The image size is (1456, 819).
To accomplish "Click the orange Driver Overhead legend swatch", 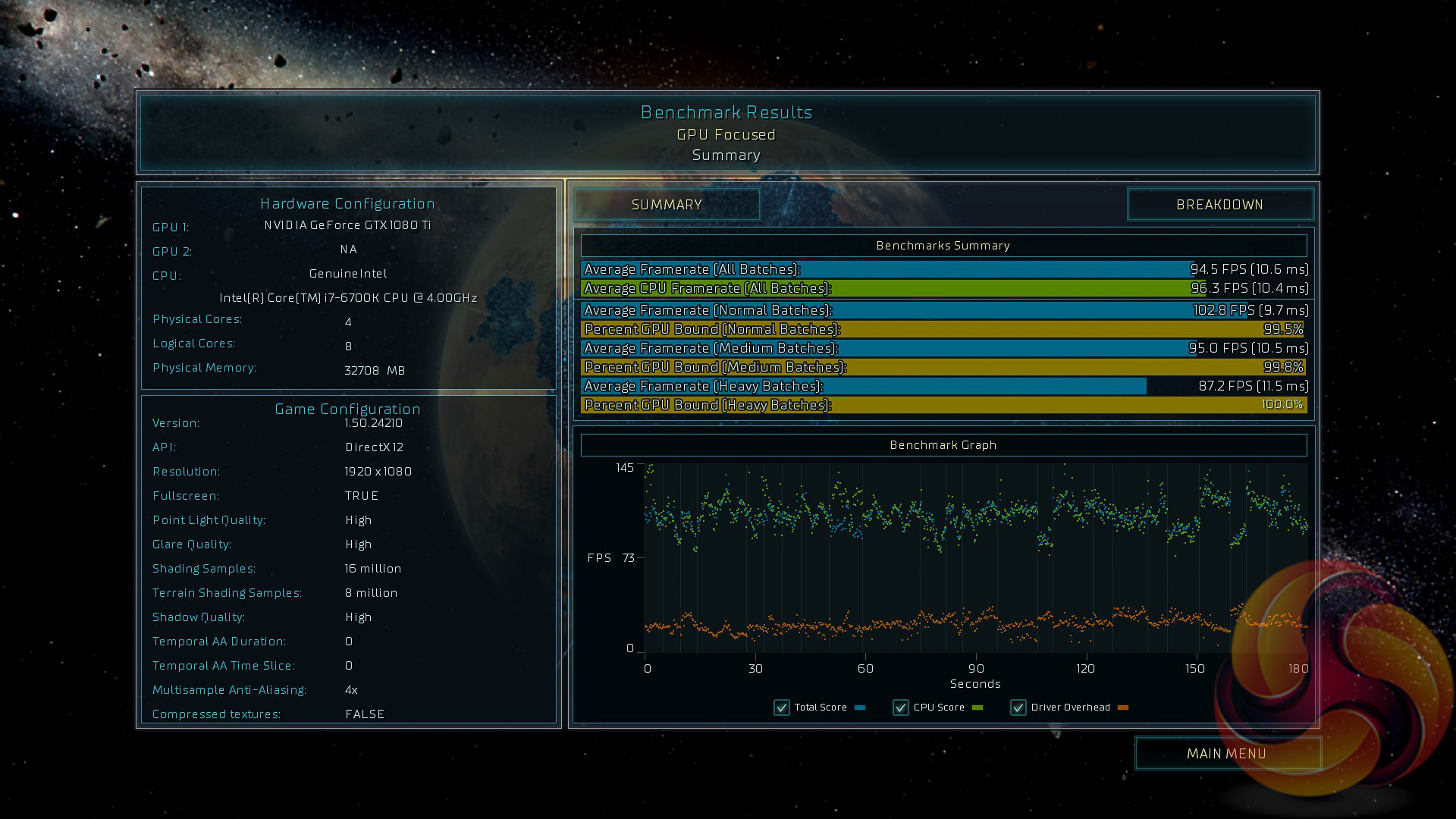I will 1123,708.
